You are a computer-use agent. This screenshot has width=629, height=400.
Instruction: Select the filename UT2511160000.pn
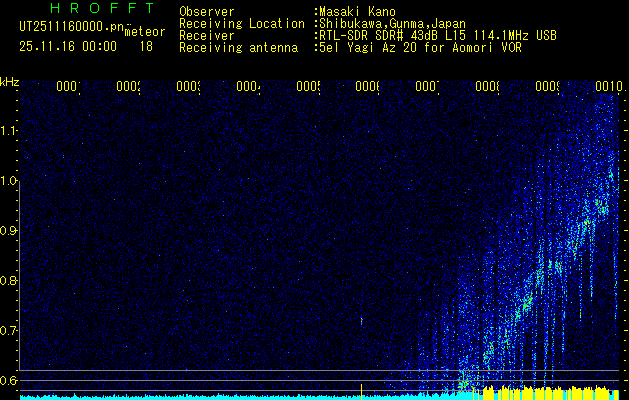(x=71, y=26)
